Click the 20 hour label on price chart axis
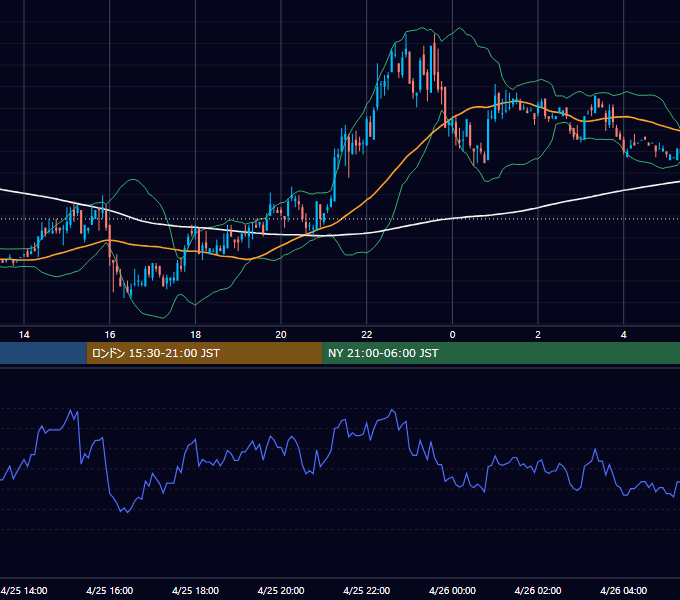Screen dimensions: 680x600 [x=281, y=335]
